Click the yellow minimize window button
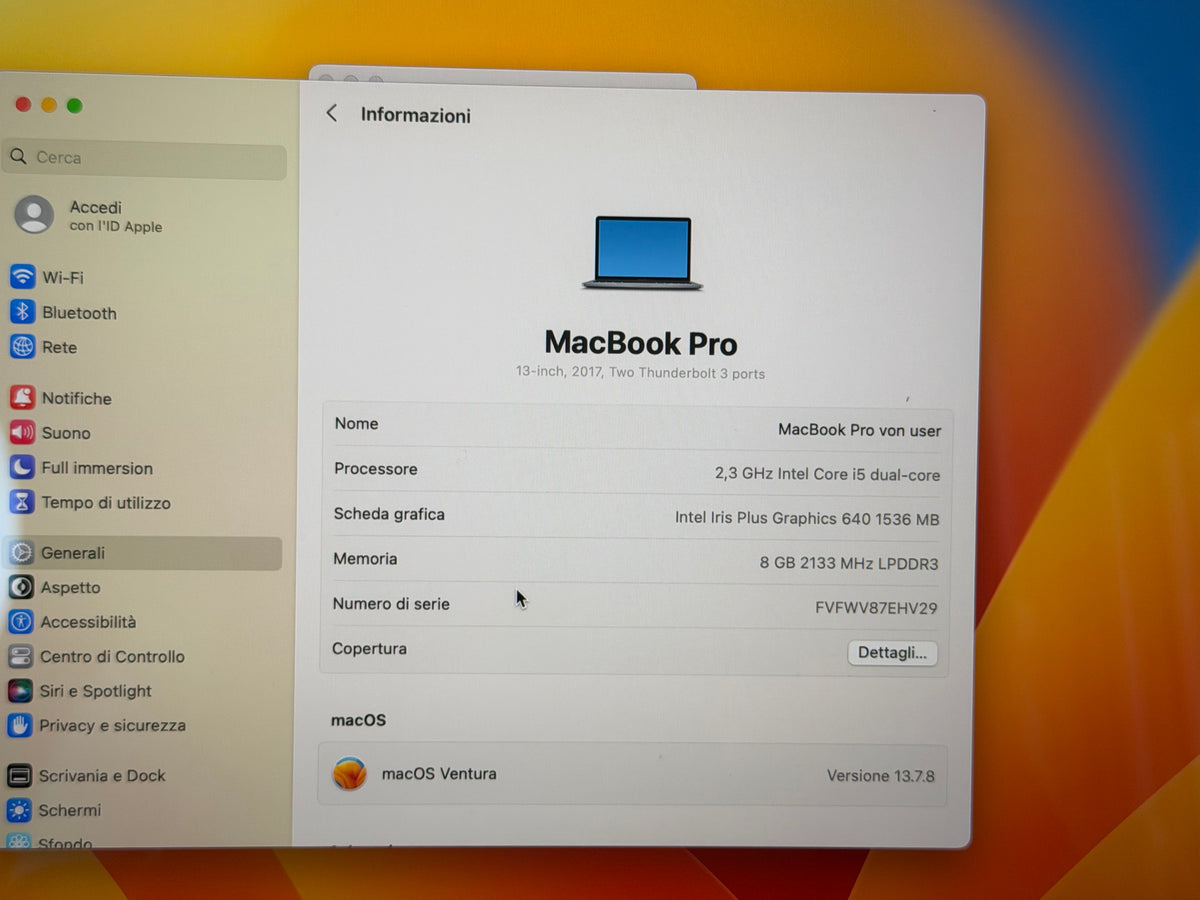The image size is (1200, 900). coord(49,104)
